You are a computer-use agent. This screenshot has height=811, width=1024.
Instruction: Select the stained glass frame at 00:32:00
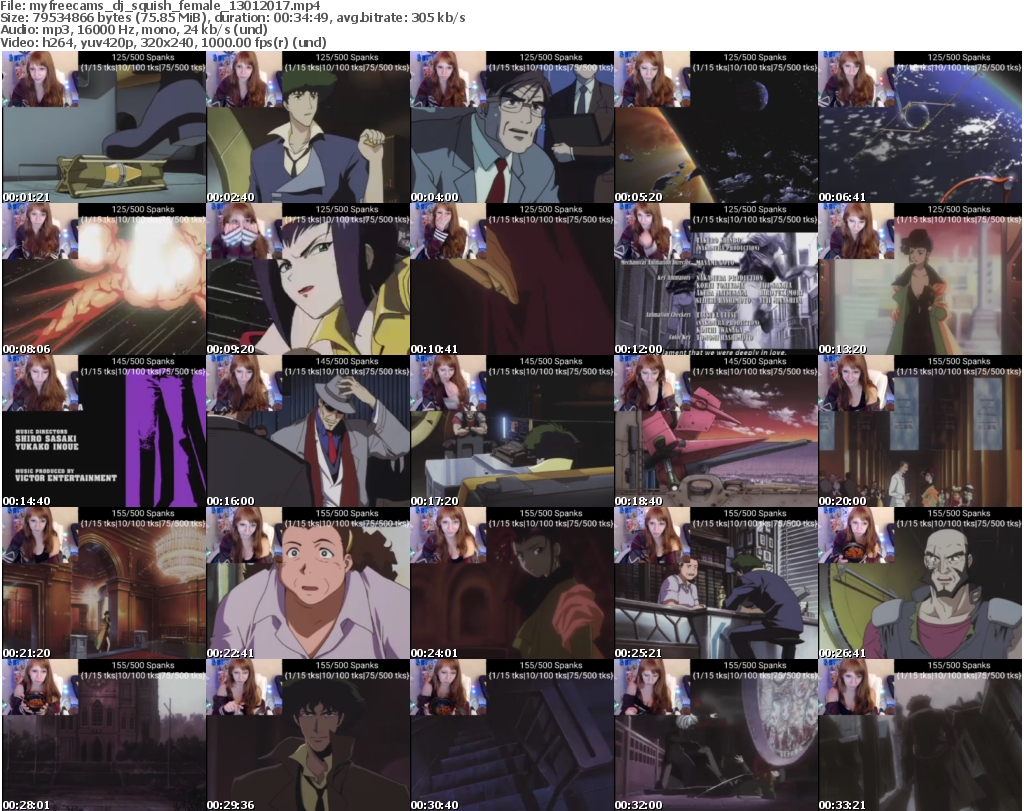pos(716,735)
